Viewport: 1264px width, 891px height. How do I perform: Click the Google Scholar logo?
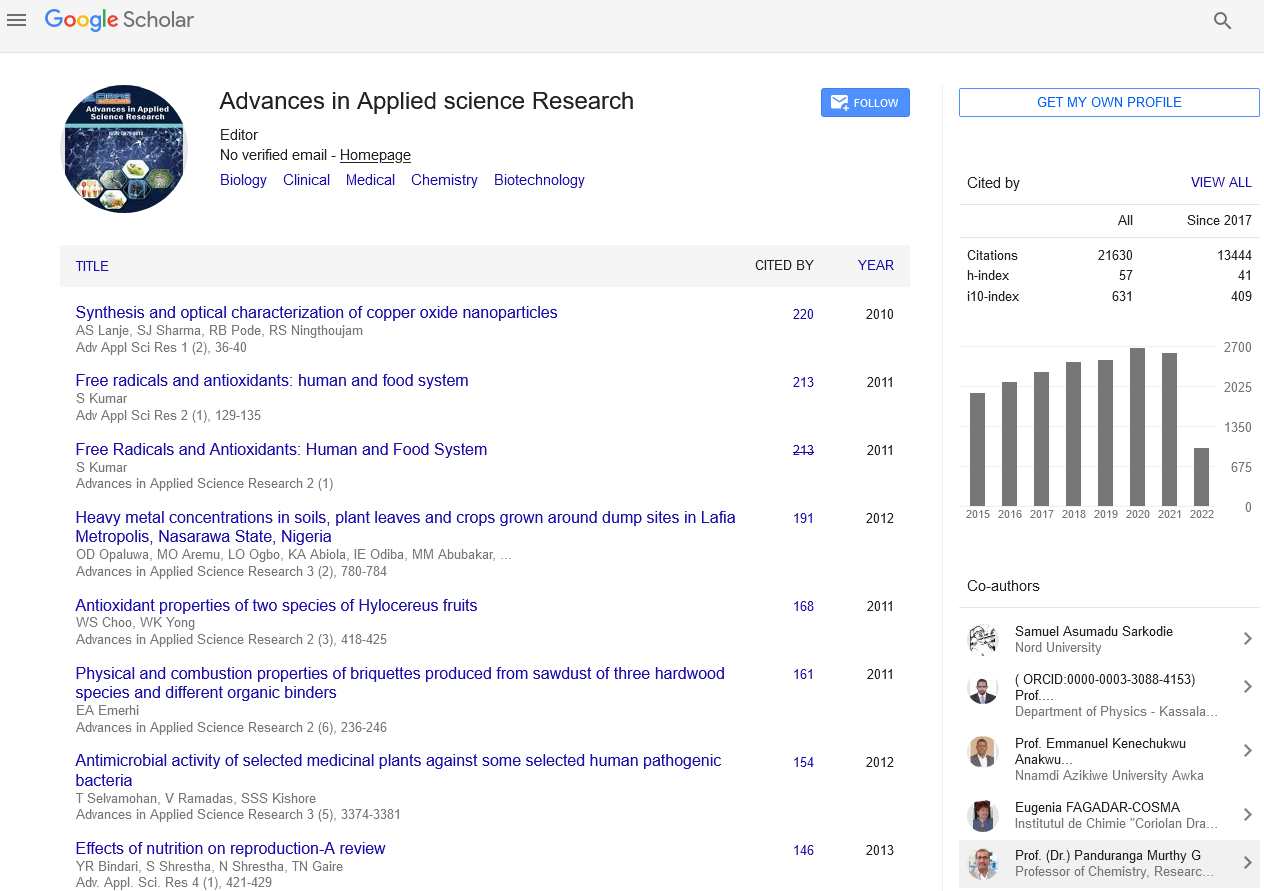[120, 20]
